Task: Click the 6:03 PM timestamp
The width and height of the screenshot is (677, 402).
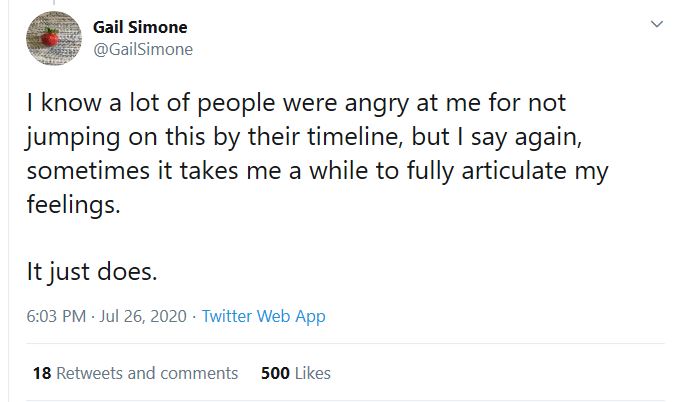Action: coord(57,316)
